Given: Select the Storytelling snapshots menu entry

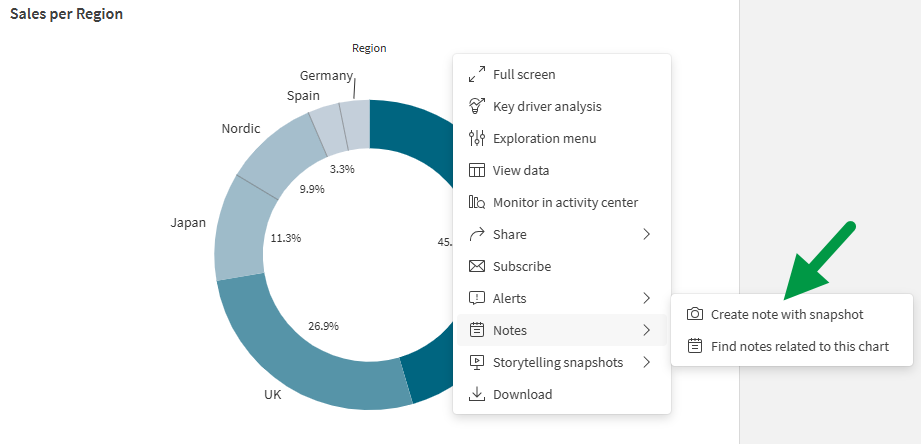Looking at the screenshot, I should coord(557,362).
